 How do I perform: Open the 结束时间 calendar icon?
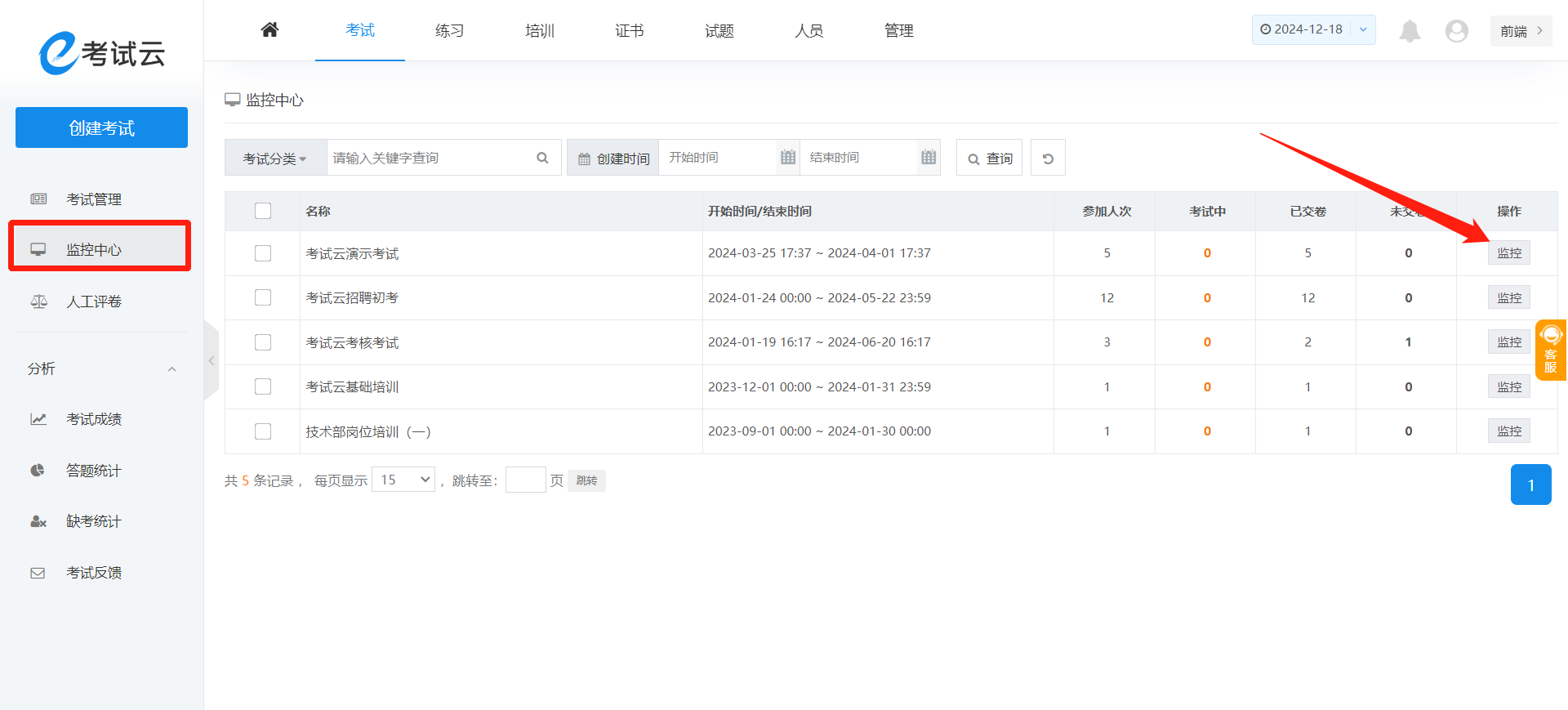pos(929,158)
